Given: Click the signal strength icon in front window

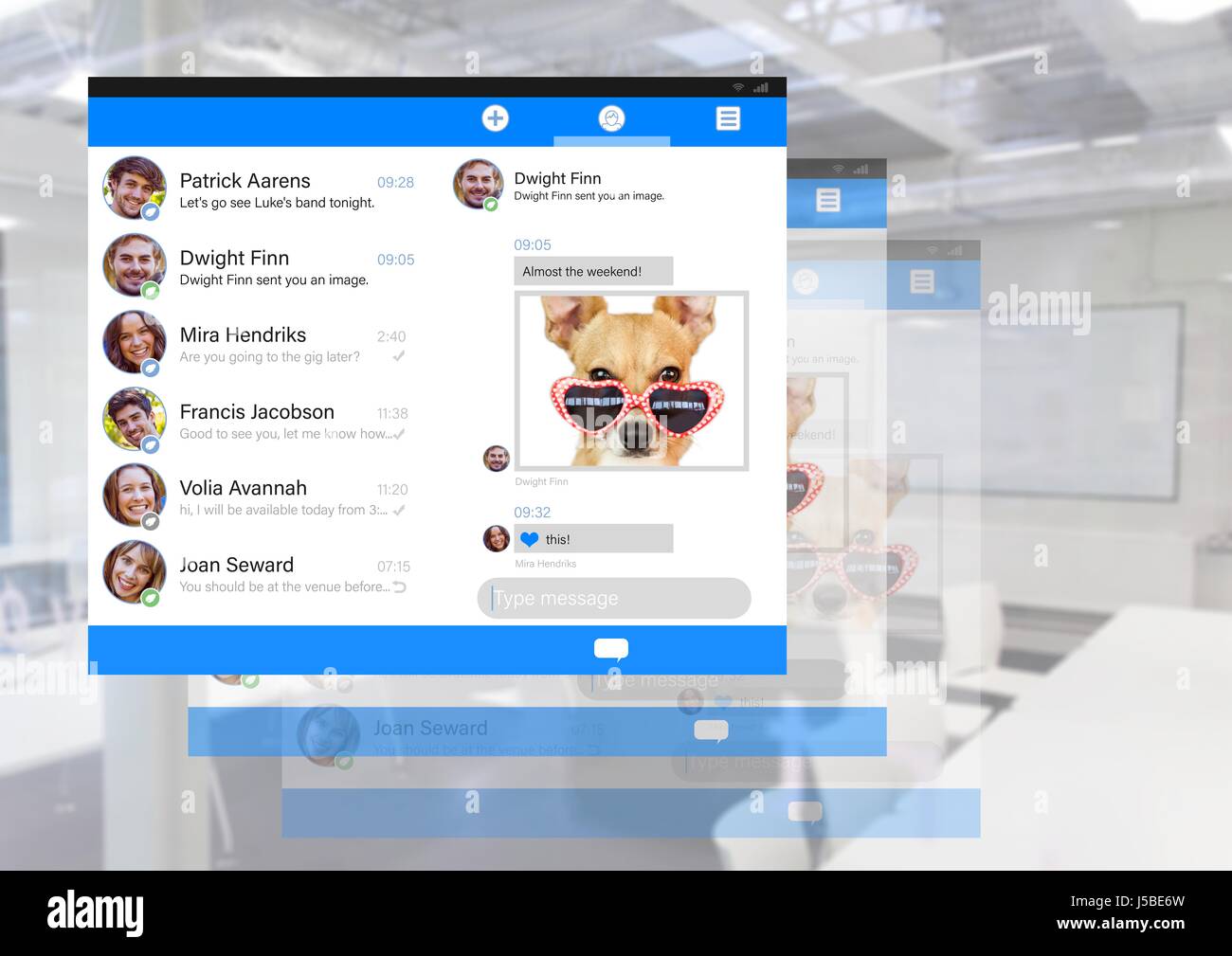Looking at the screenshot, I should (760, 87).
